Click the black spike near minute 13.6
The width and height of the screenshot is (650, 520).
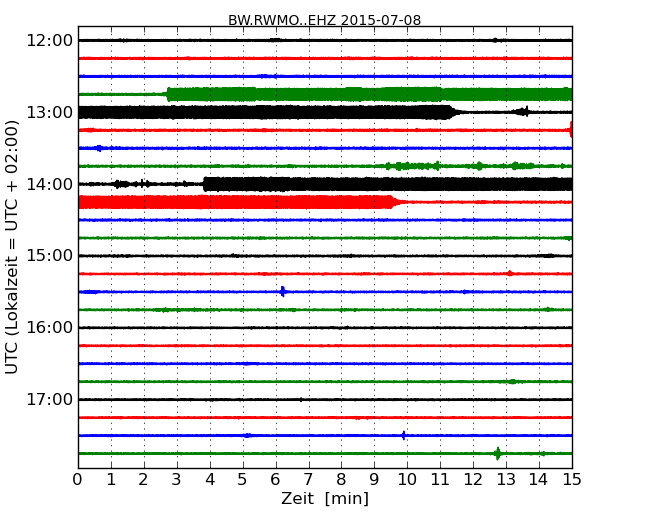point(526,111)
